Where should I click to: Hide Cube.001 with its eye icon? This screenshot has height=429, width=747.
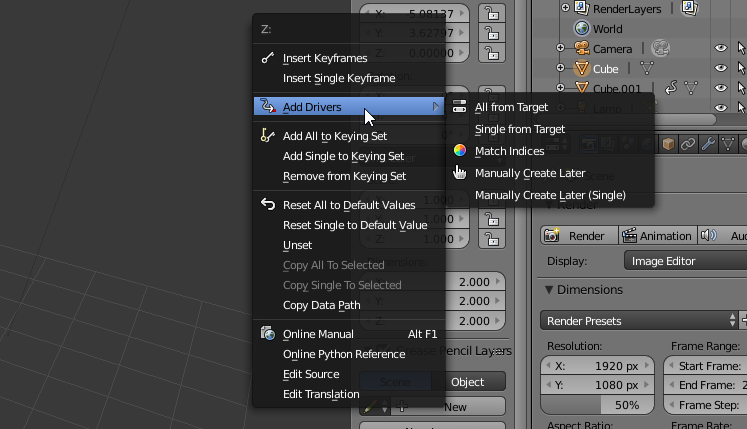(x=721, y=88)
